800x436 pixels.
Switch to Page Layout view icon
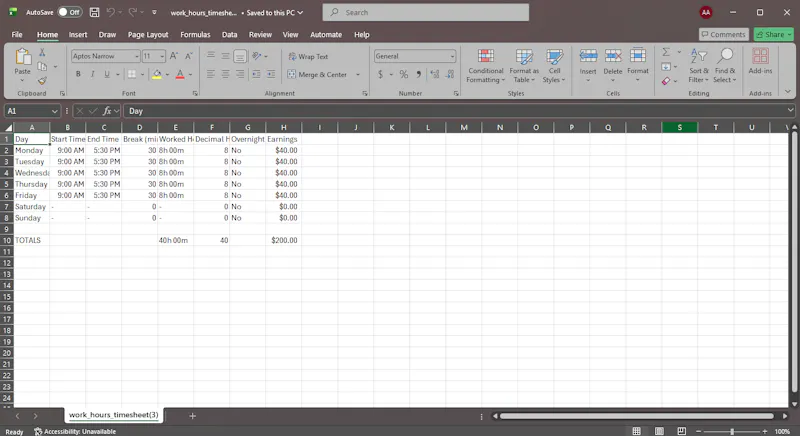tap(659, 431)
